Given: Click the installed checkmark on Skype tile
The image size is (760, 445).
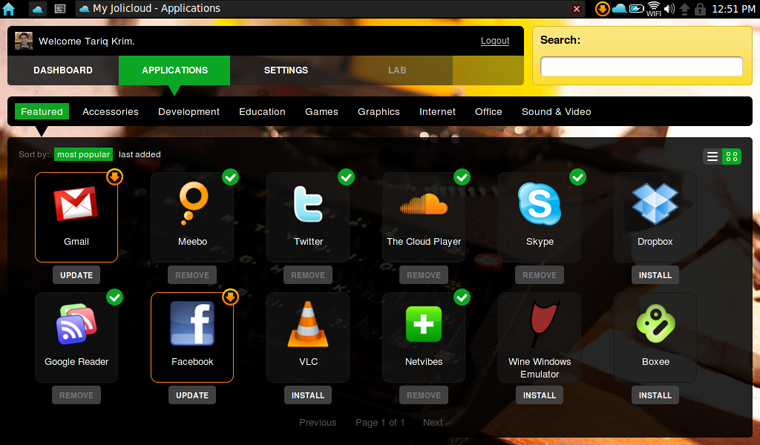Looking at the screenshot, I should coord(578,177).
